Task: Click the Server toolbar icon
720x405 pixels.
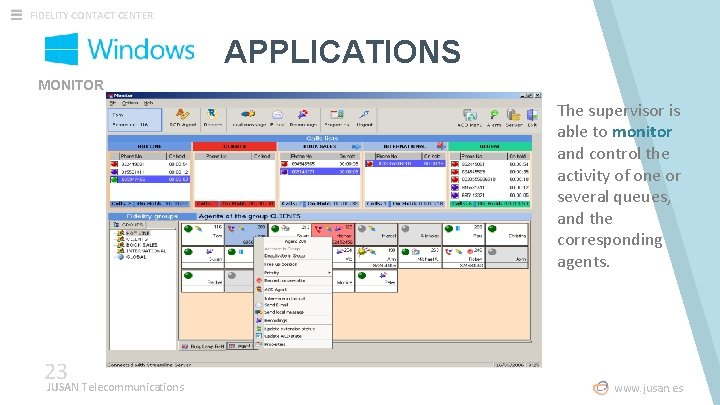Action: pyautogui.click(x=513, y=117)
